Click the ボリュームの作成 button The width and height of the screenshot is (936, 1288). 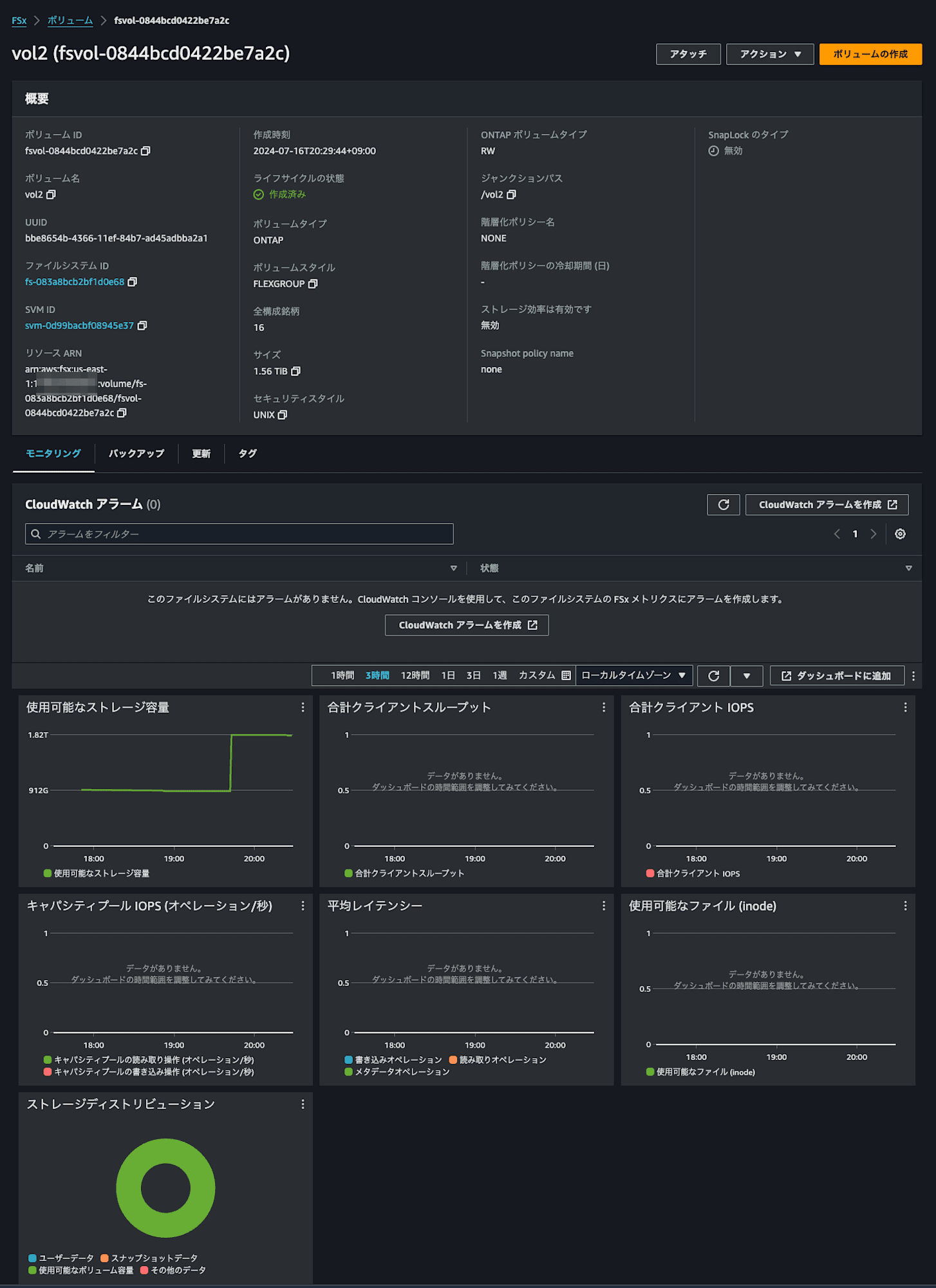point(870,54)
